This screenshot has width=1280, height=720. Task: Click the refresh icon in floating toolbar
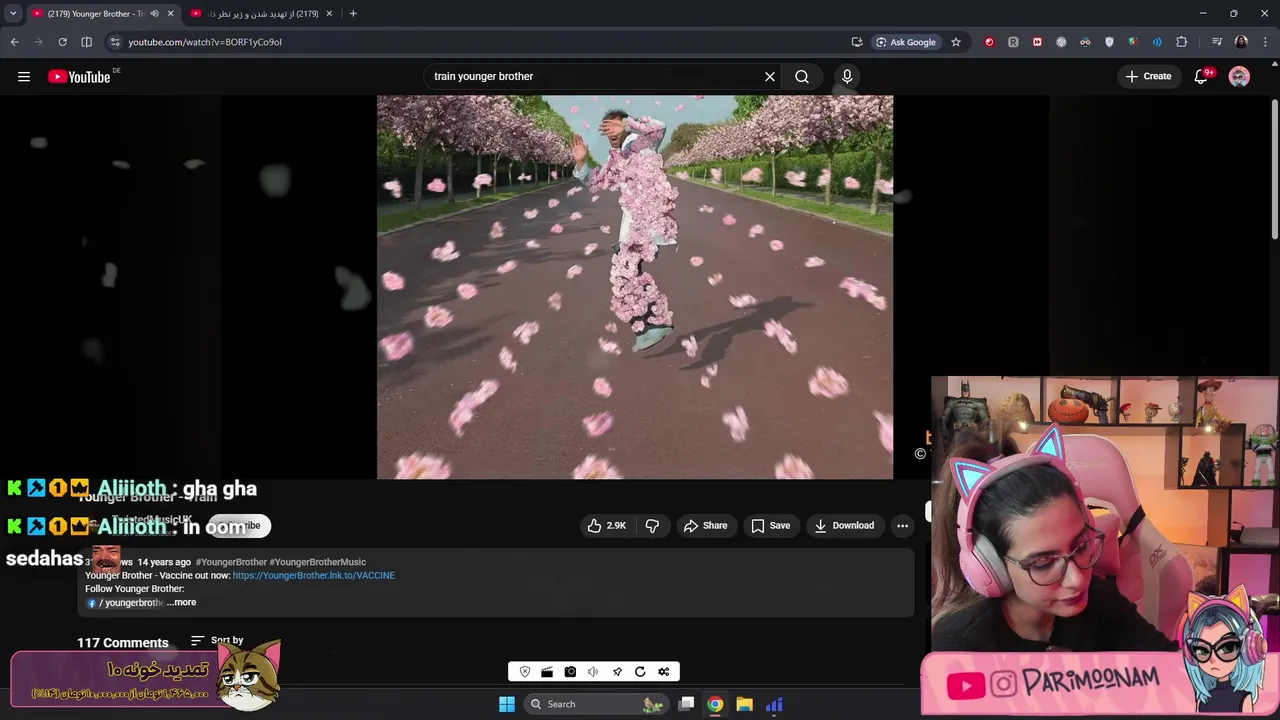pos(640,672)
